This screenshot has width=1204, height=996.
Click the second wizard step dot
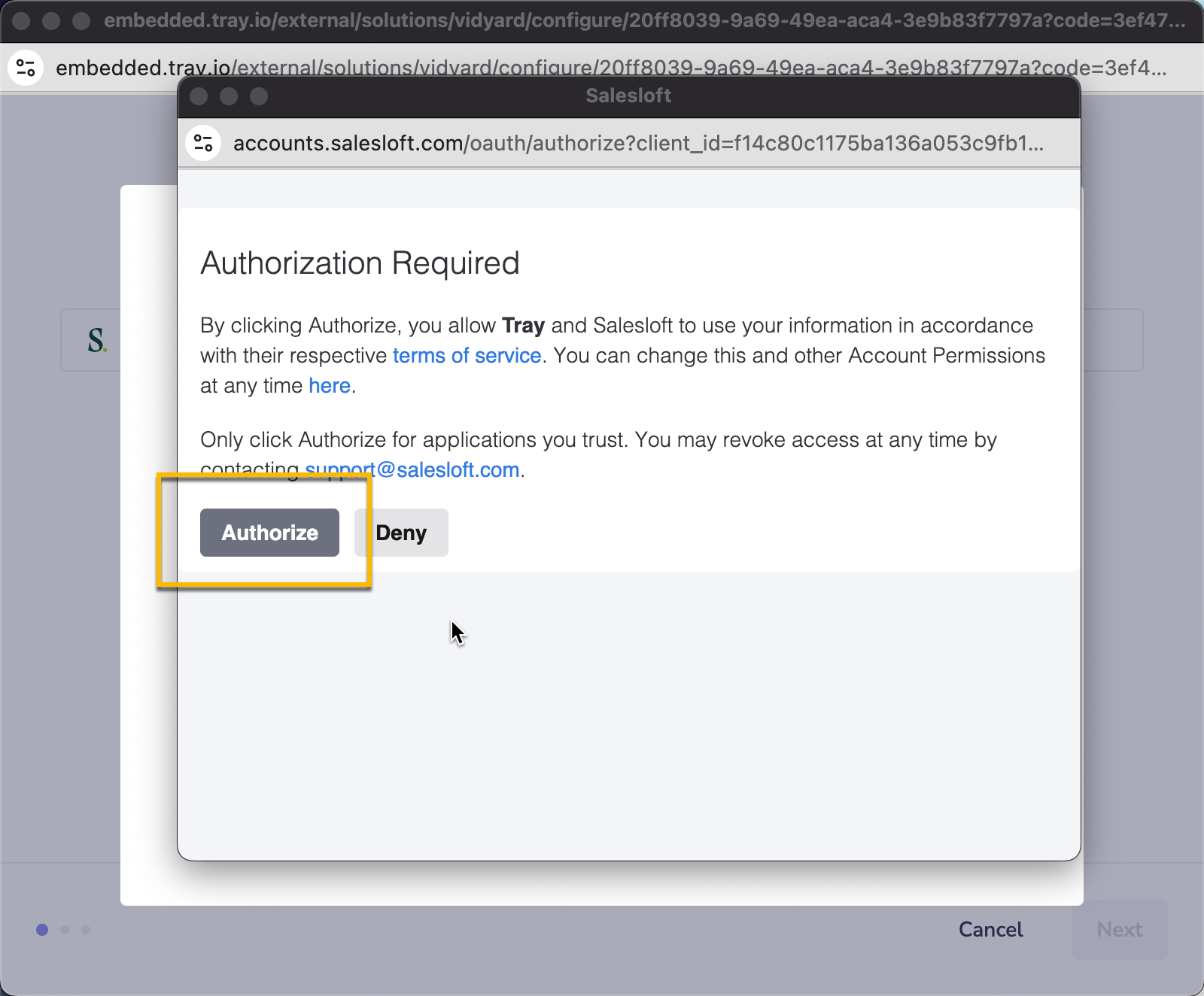65,930
